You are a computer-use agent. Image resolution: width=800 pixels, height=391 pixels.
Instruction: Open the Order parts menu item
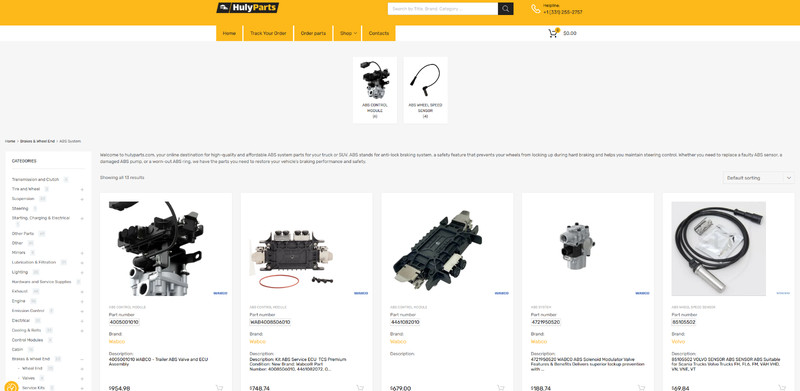(x=313, y=33)
